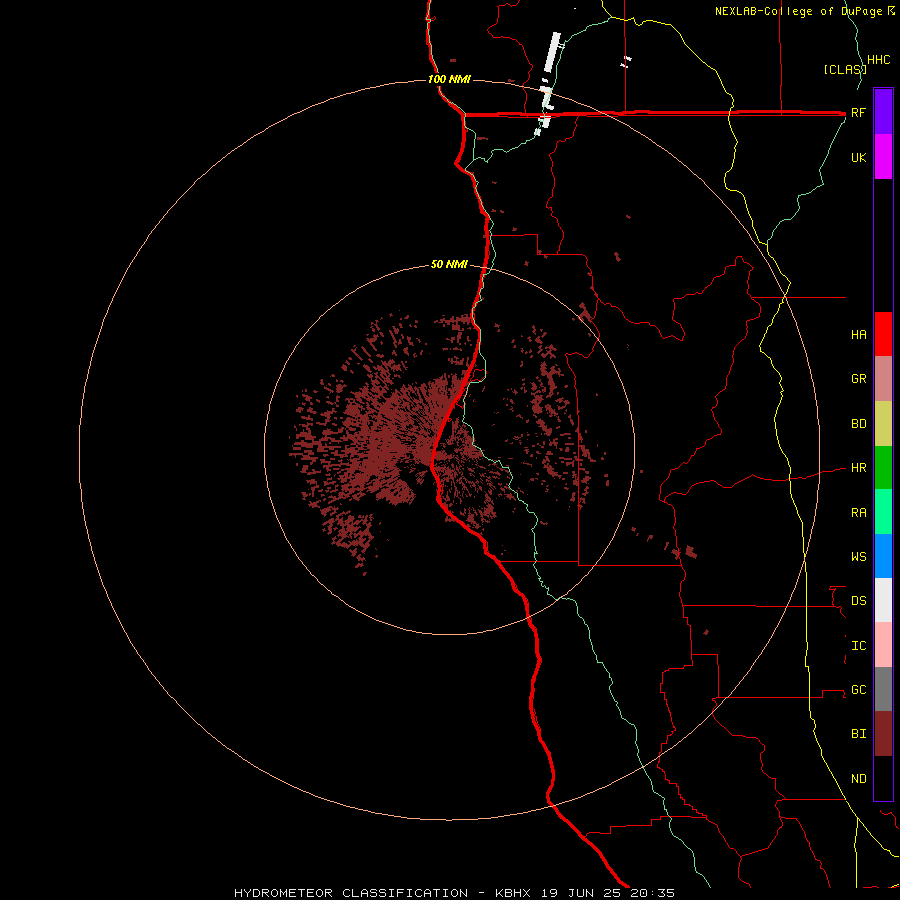This screenshot has width=900, height=900.
Task: Click the 'GR' legend label
Action: [x=858, y=379]
